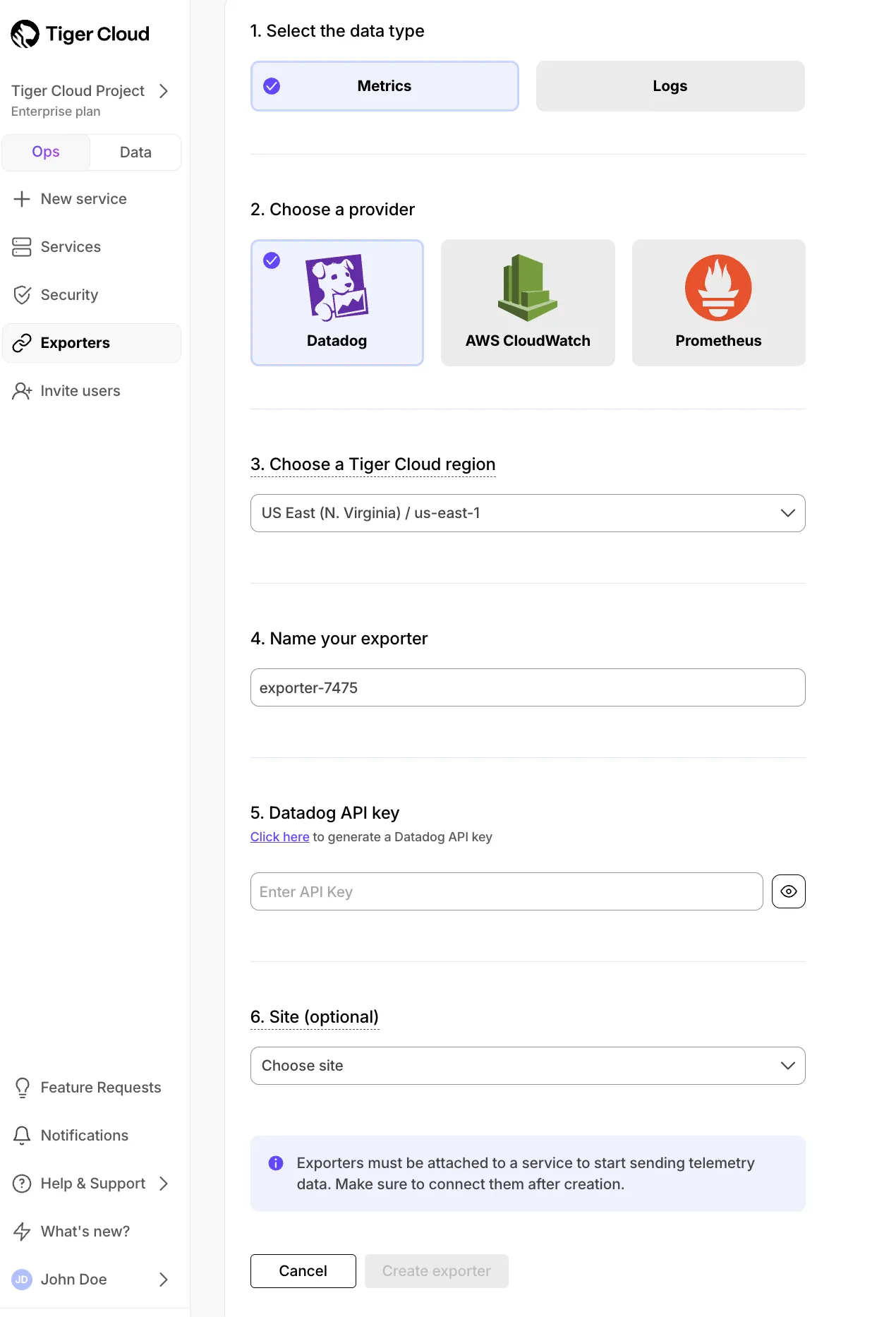Switch to the Data tab
The width and height of the screenshot is (896, 1317).
click(x=135, y=152)
